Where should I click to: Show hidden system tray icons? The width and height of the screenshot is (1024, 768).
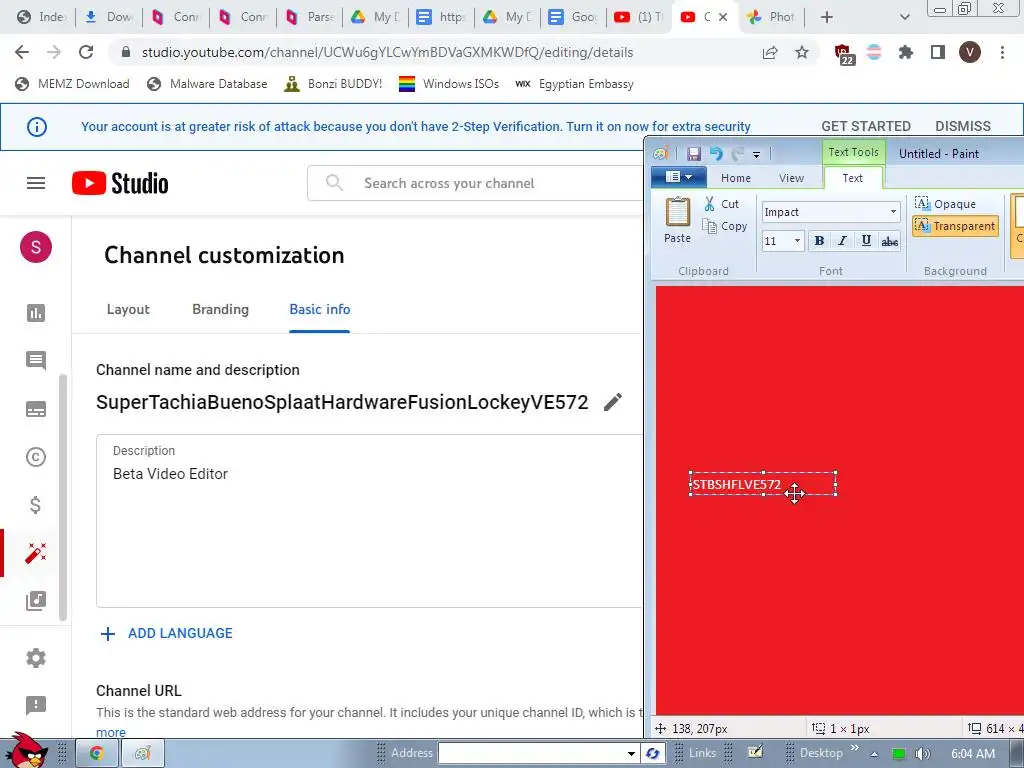874,754
